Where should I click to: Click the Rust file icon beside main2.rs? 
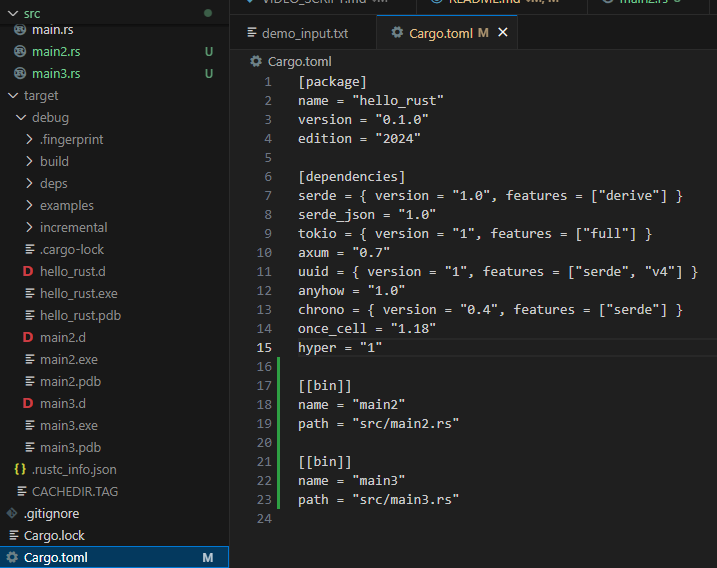[x=20, y=51]
